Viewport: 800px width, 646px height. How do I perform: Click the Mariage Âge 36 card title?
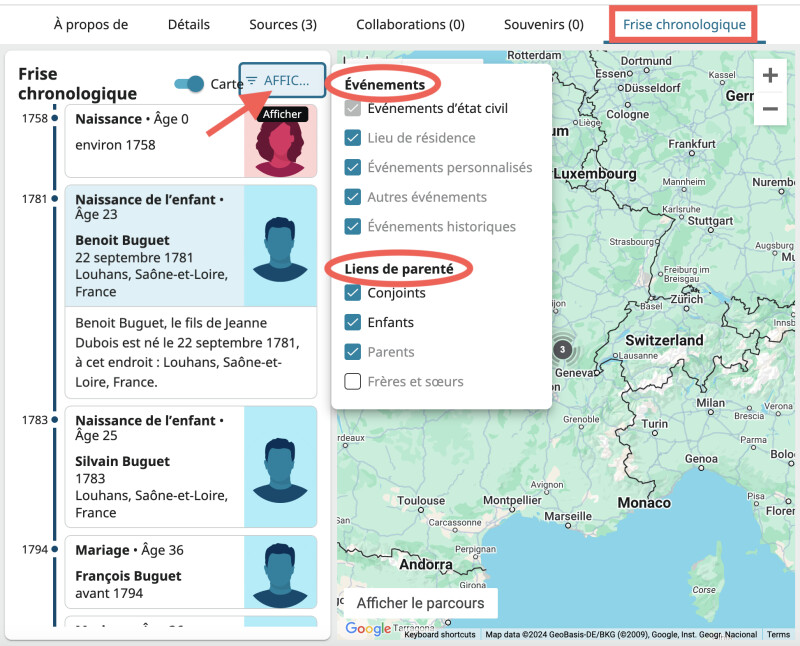pyautogui.click(x=129, y=550)
